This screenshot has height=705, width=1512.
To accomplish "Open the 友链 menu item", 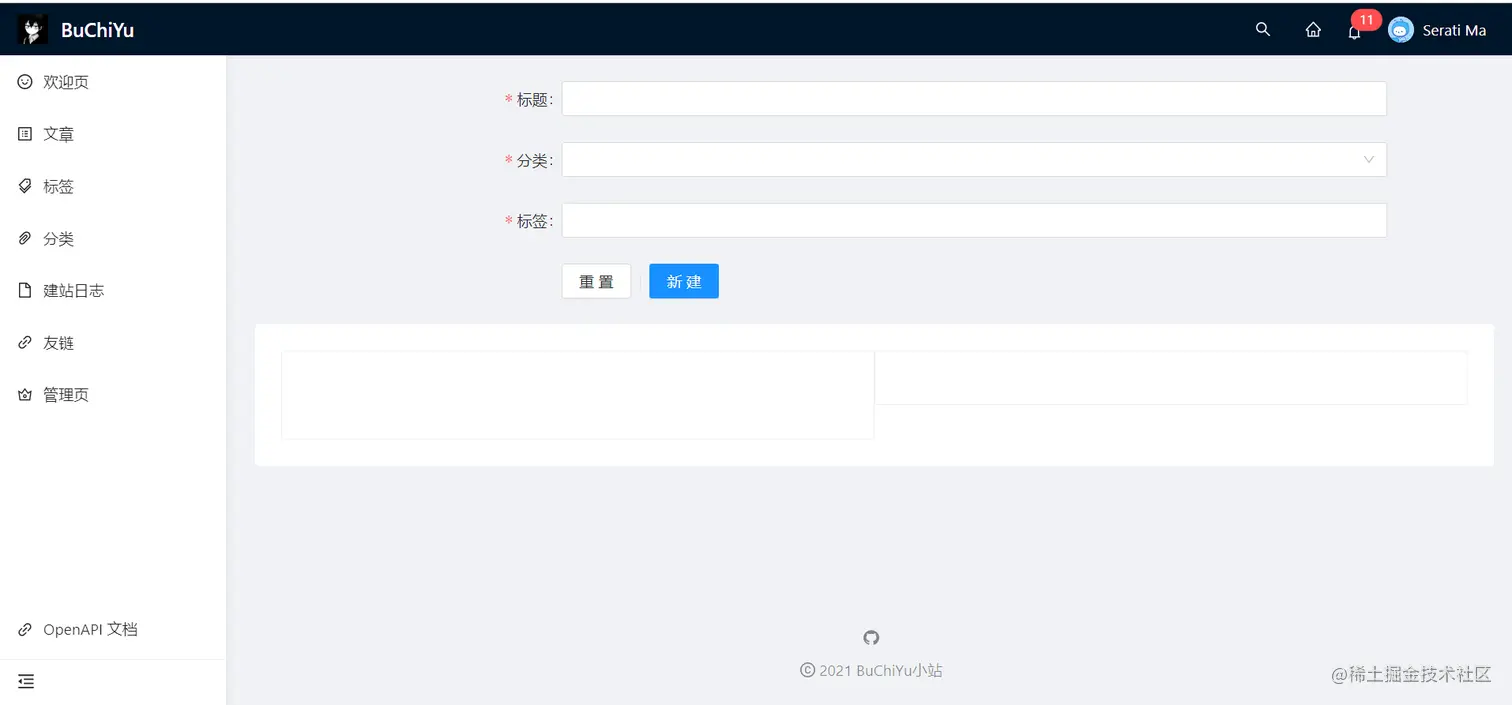I will coord(113,342).
